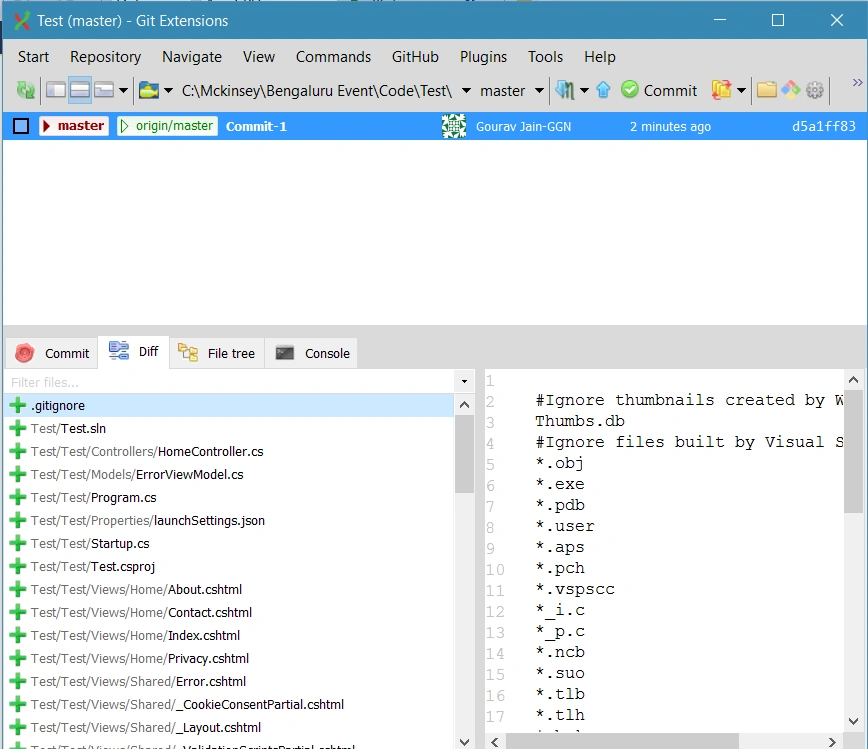
Task: Select Startup.cs in the file list
Action: (x=229, y=543)
